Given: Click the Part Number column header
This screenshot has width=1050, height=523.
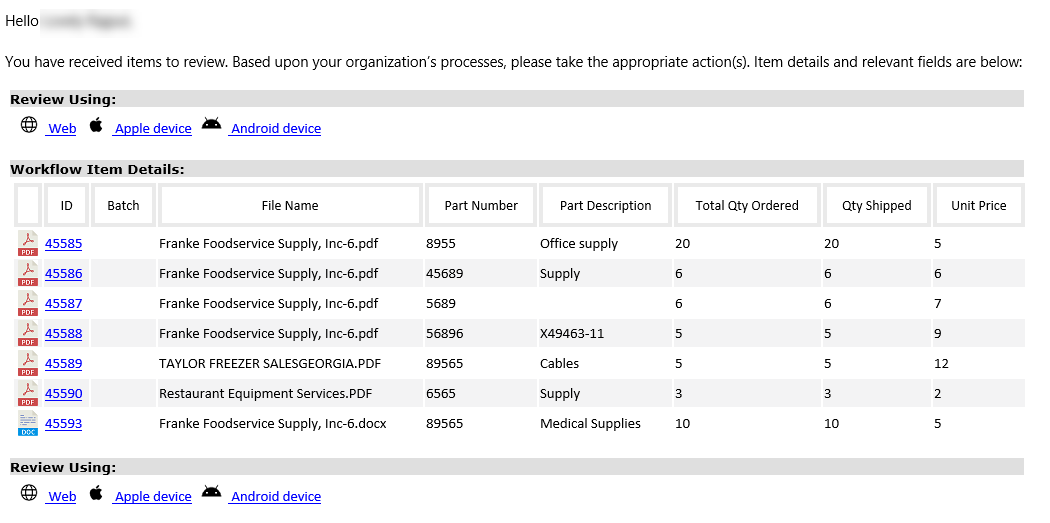Looking at the screenshot, I should point(481,206).
